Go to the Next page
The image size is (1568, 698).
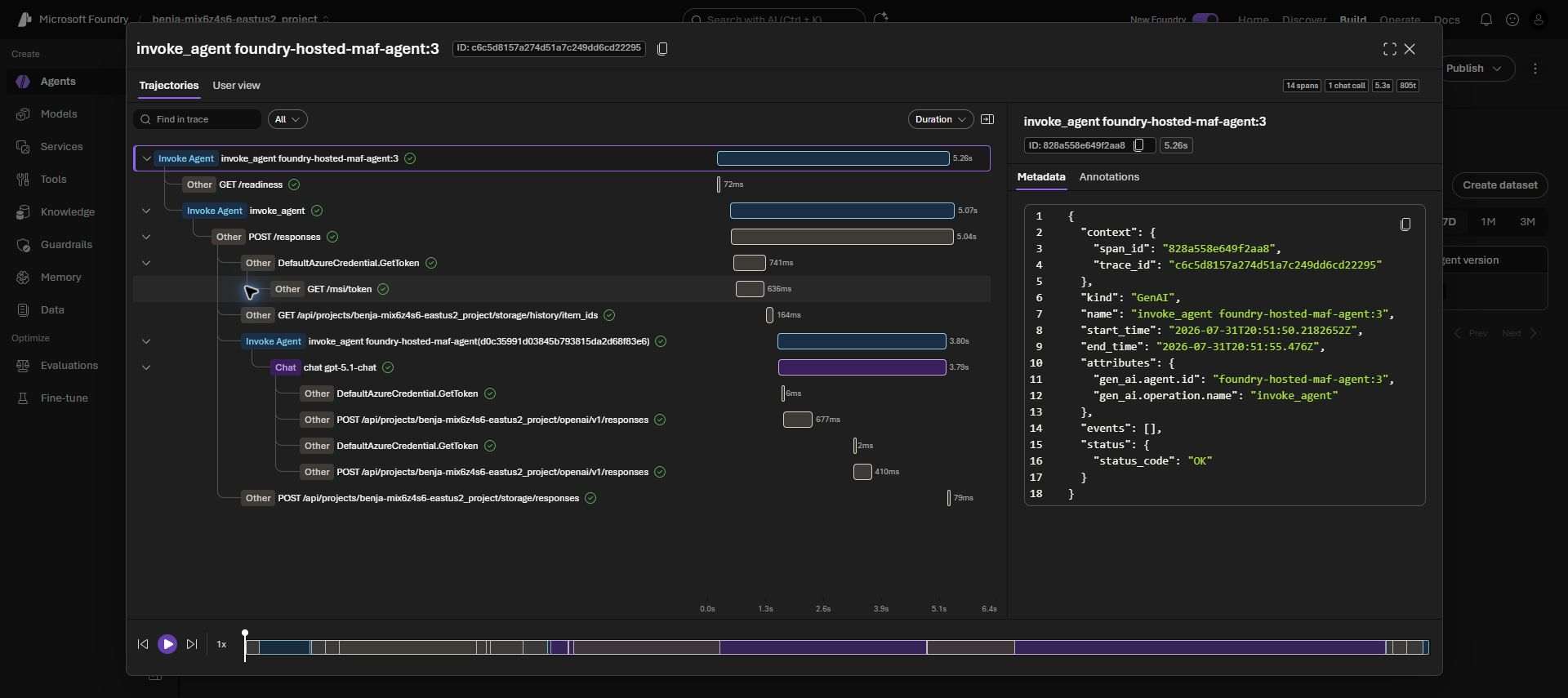[1519, 333]
